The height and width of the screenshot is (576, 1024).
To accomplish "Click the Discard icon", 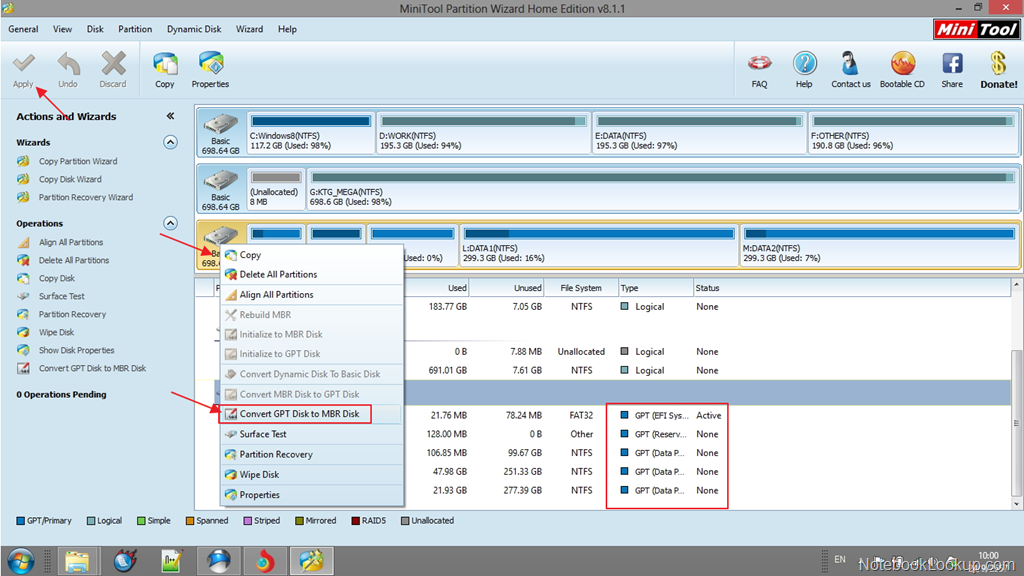I will tap(112, 68).
